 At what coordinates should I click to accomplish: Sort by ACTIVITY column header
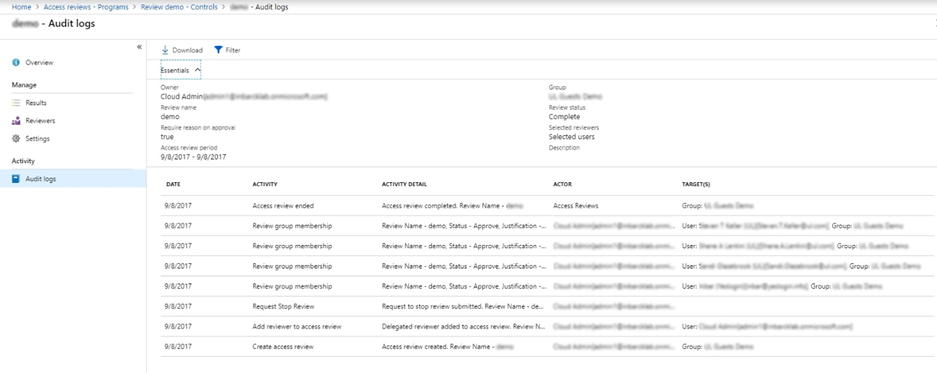(x=265, y=184)
